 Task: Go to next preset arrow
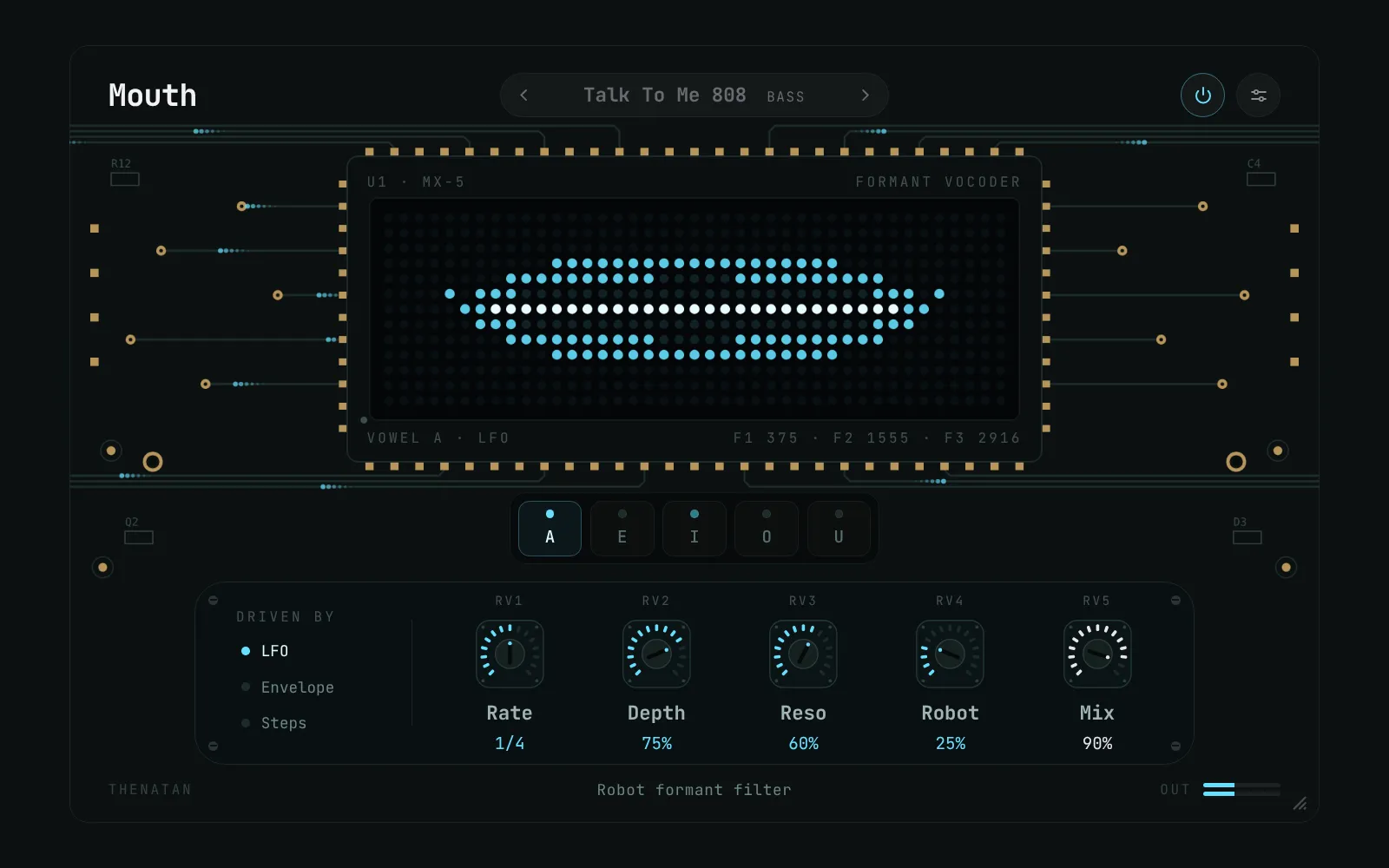pyautogui.click(x=865, y=95)
